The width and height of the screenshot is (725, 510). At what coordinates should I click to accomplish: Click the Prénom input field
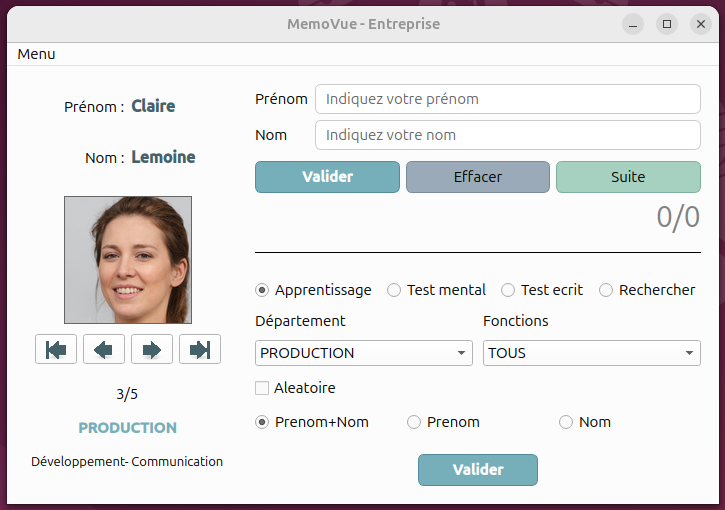508,99
